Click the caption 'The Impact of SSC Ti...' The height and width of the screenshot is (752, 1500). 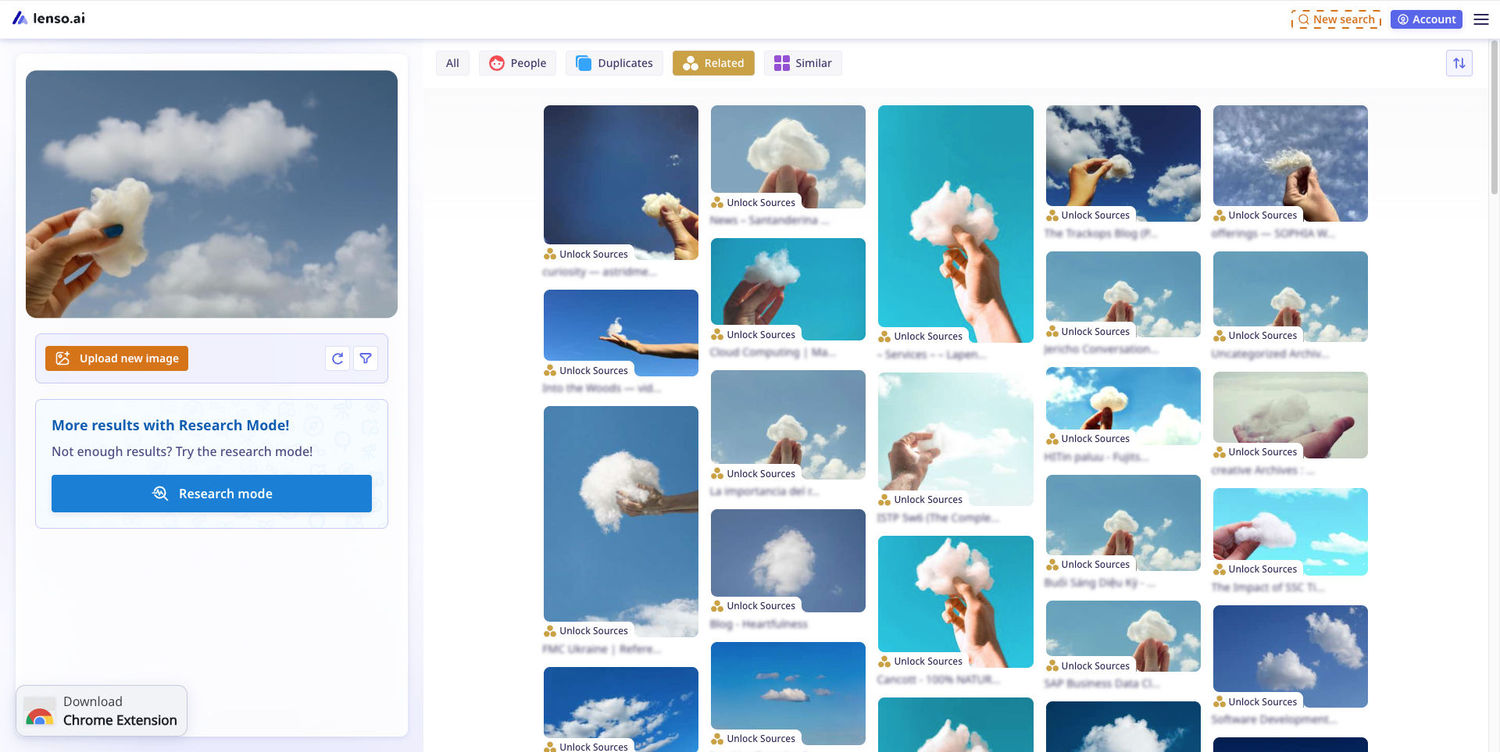pos(1268,587)
